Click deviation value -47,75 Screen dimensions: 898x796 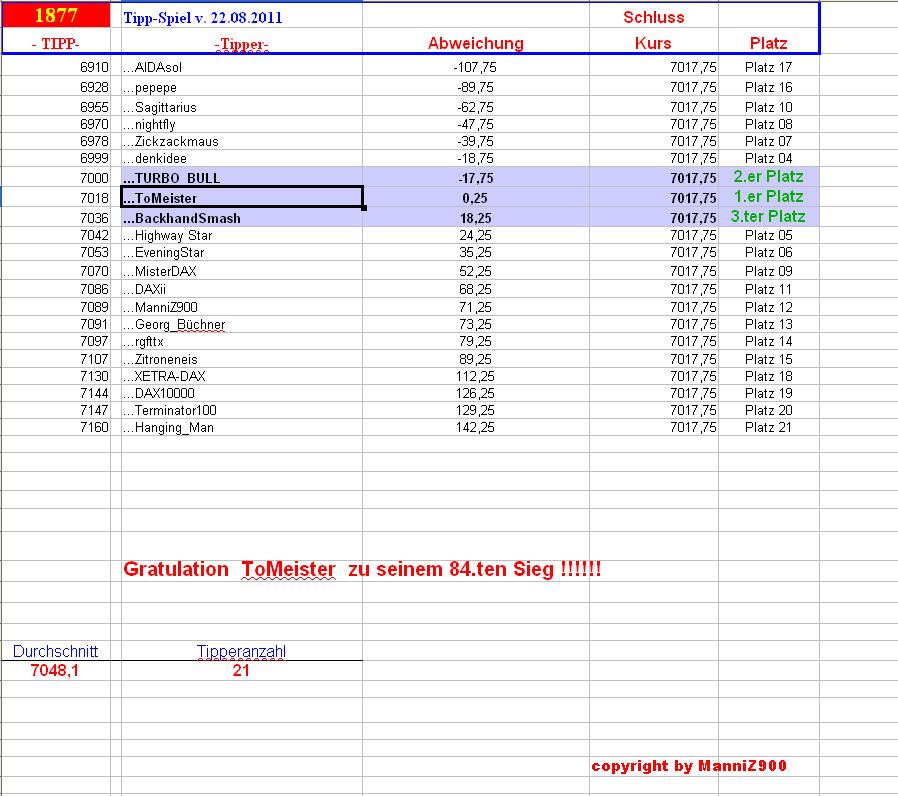tap(476, 125)
